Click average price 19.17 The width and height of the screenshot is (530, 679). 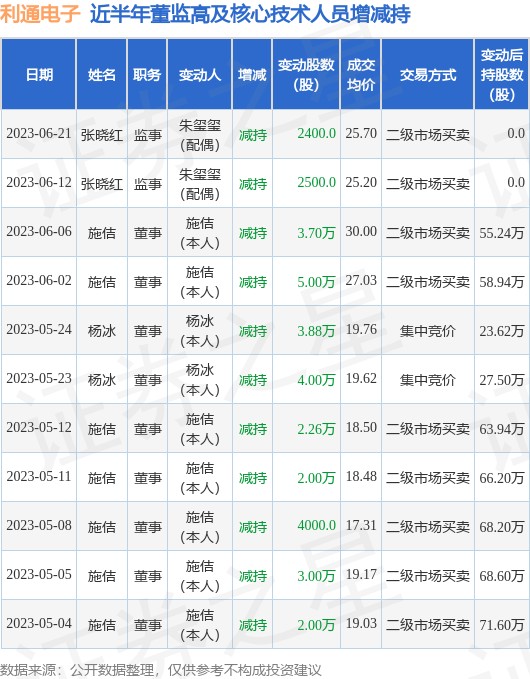coord(361,574)
